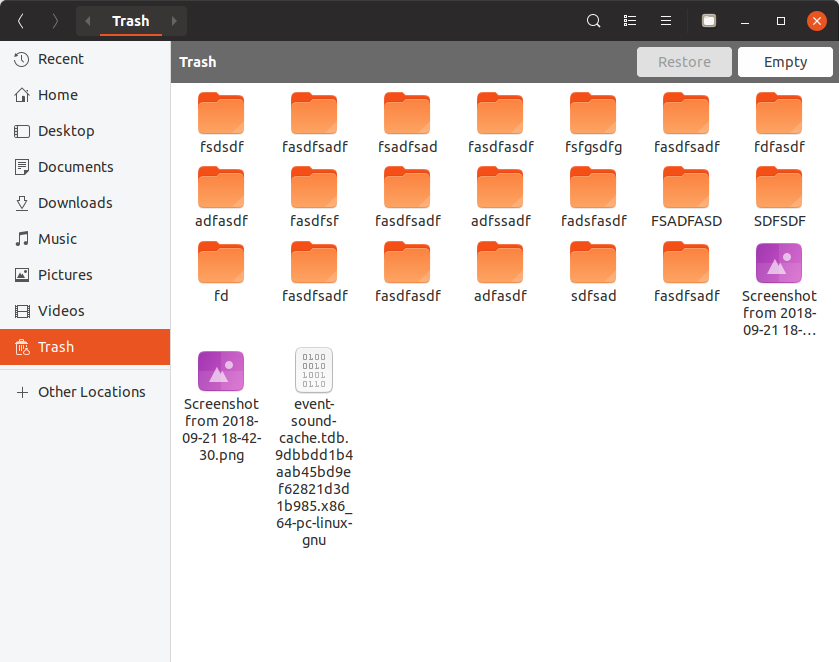Click the path bar right scroll arrow

pyautogui.click(x=174, y=21)
